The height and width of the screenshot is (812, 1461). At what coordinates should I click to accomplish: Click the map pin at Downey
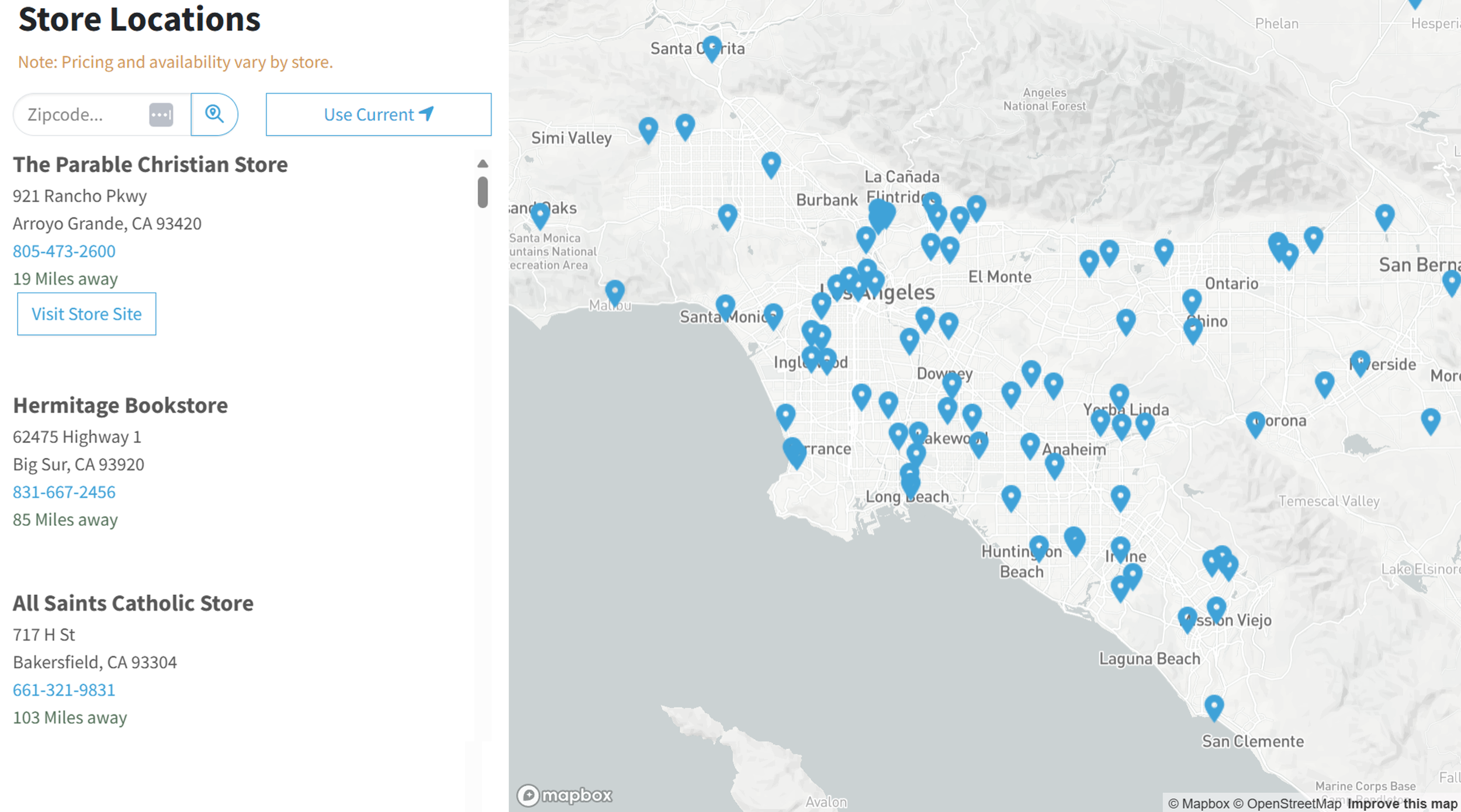coord(951,383)
